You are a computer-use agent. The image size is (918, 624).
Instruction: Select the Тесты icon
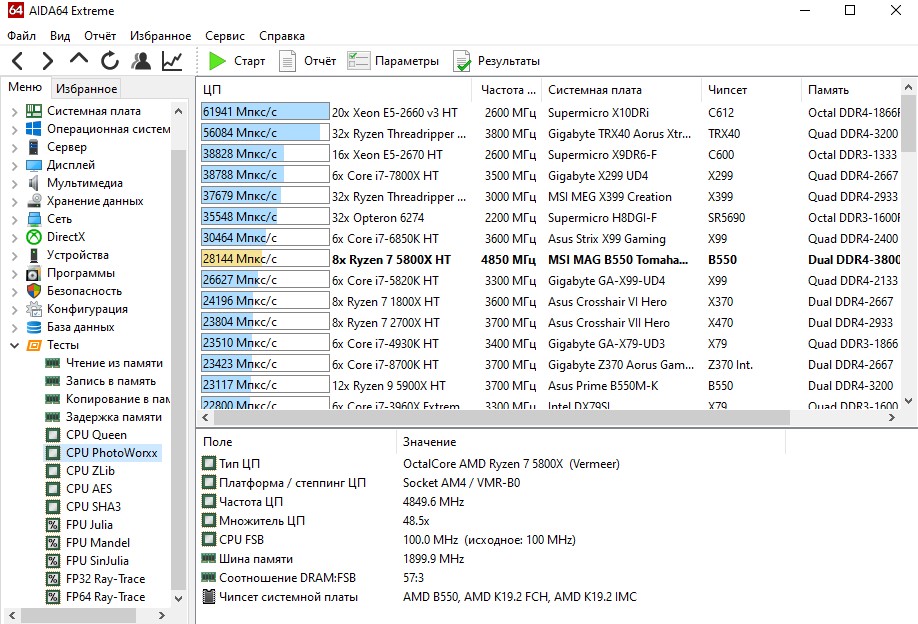(34, 345)
